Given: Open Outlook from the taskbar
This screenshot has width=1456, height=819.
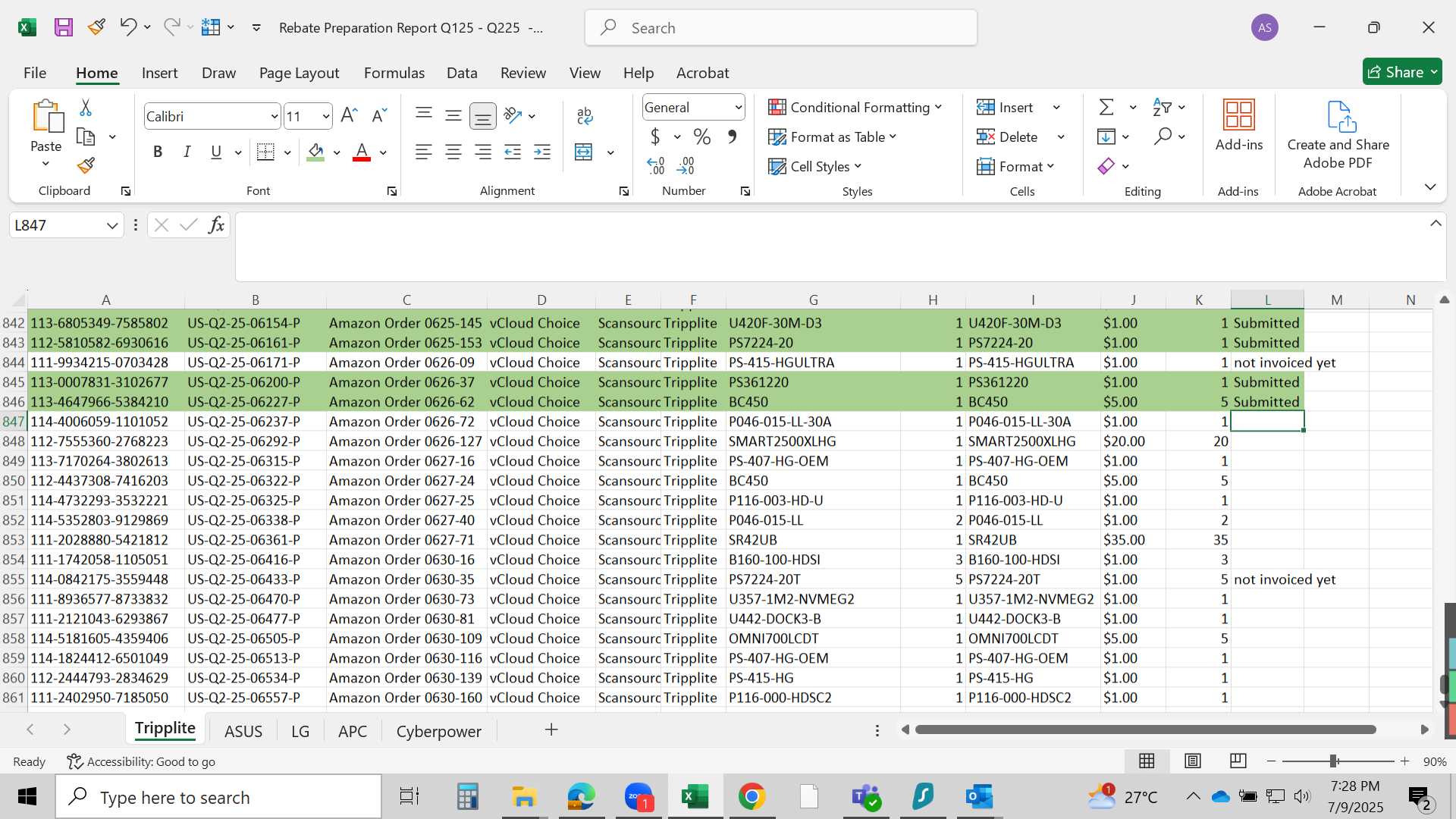Looking at the screenshot, I should pyautogui.click(x=979, y=797).
